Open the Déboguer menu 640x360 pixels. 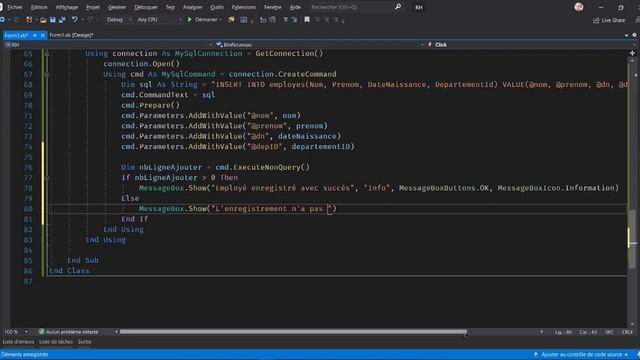pyautogui.click(x=146, y=7)
